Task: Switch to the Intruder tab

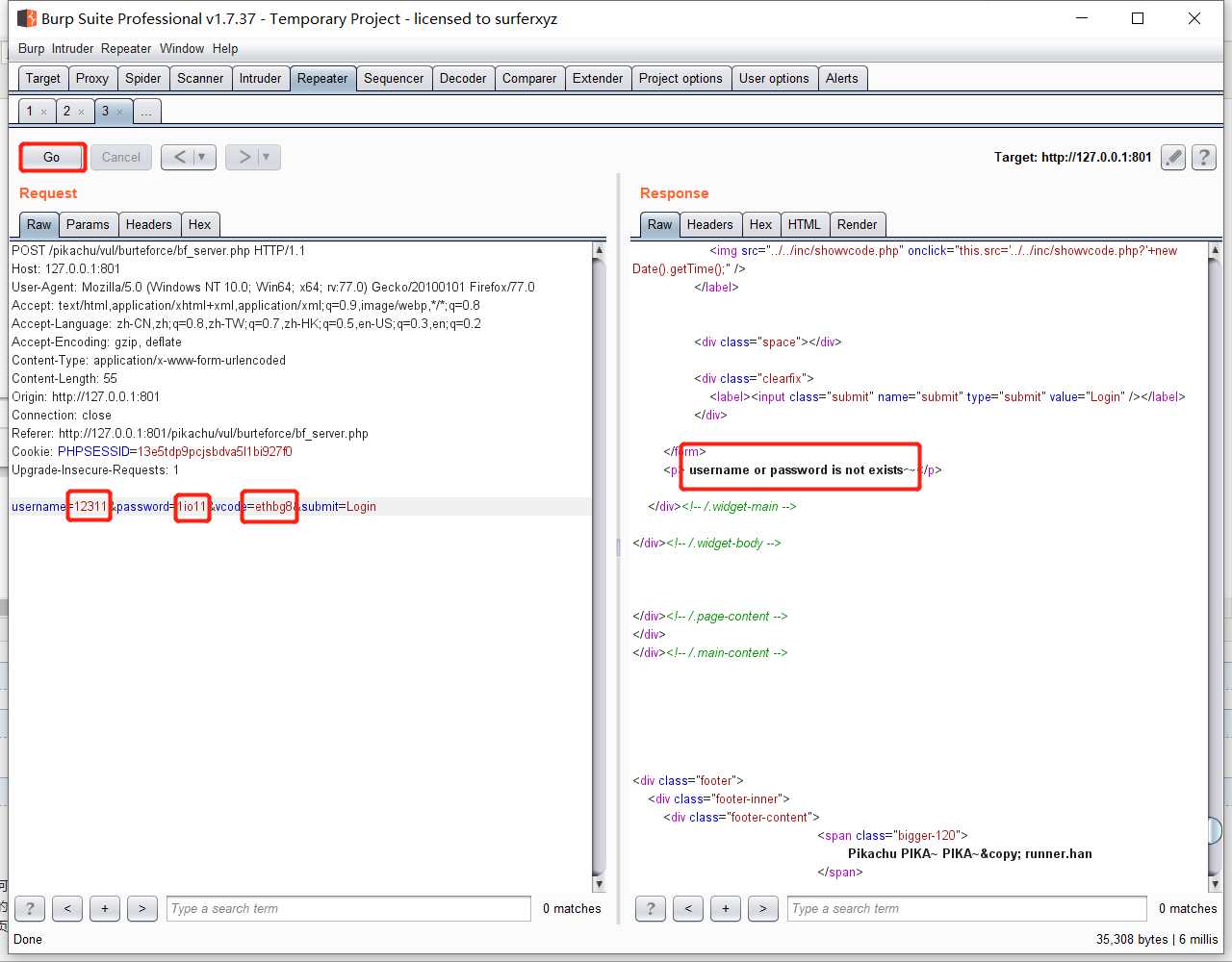Action: [x=261, y=78]
